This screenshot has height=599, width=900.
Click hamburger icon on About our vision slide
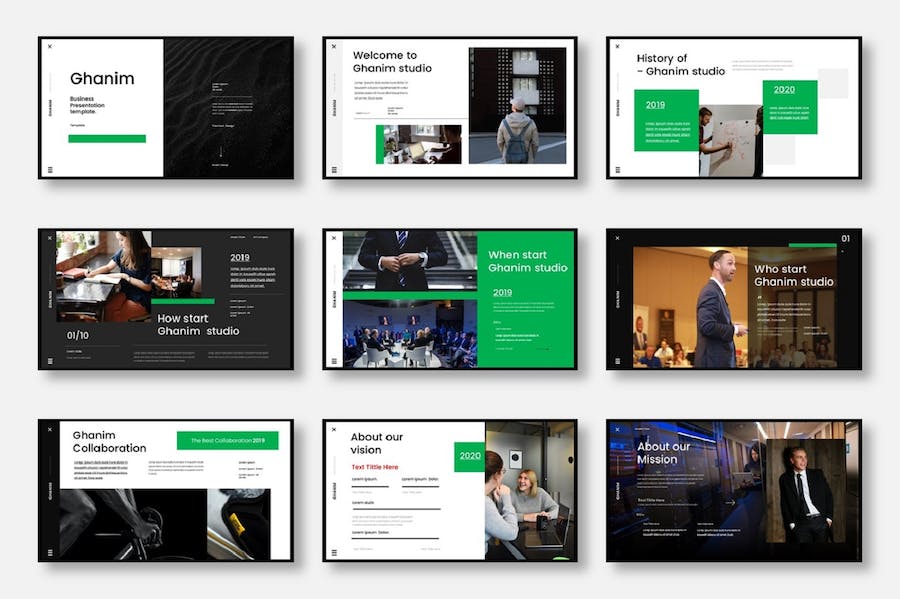pos(334,551)
